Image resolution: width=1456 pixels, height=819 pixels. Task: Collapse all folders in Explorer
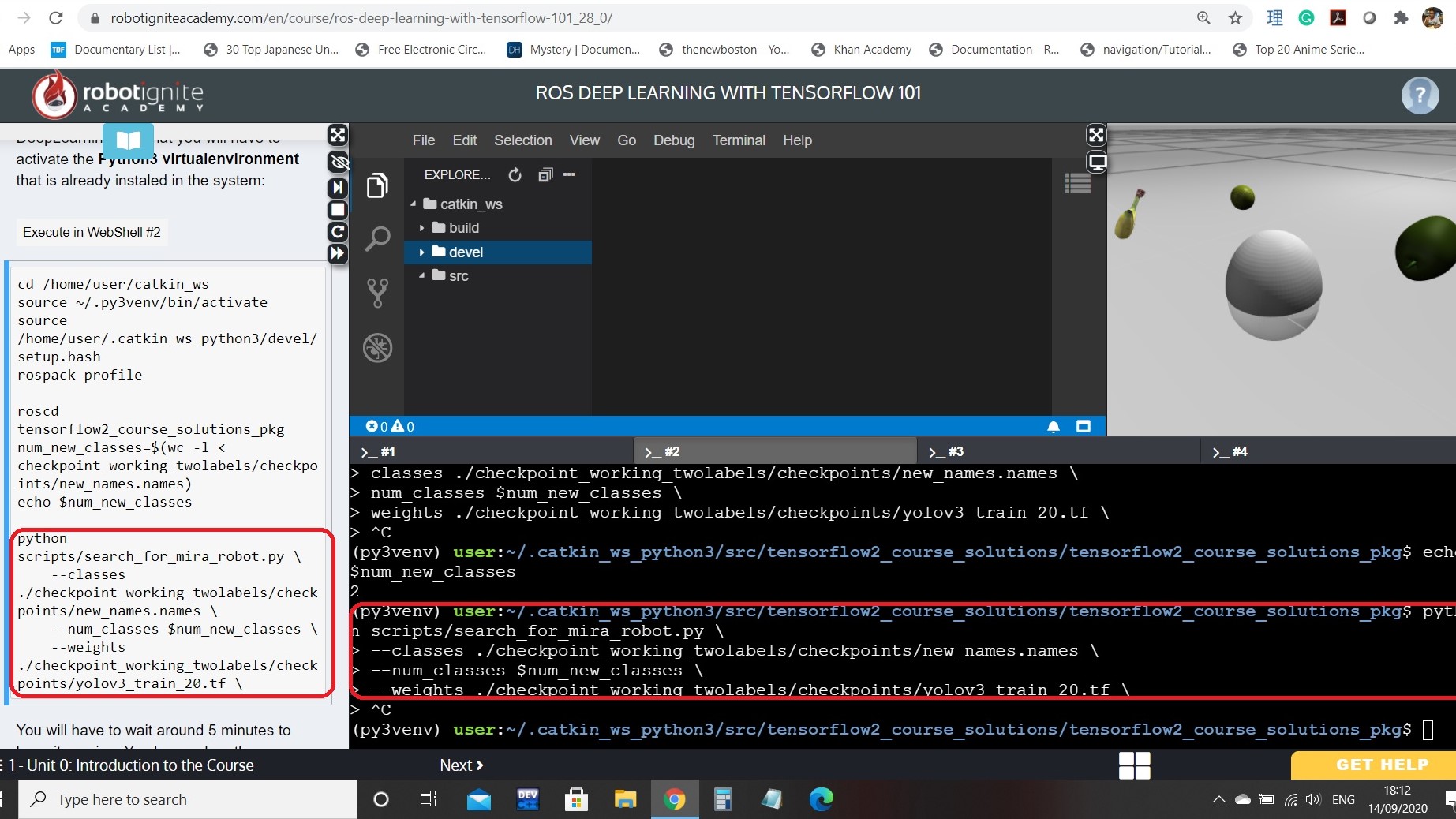point(545,175)
